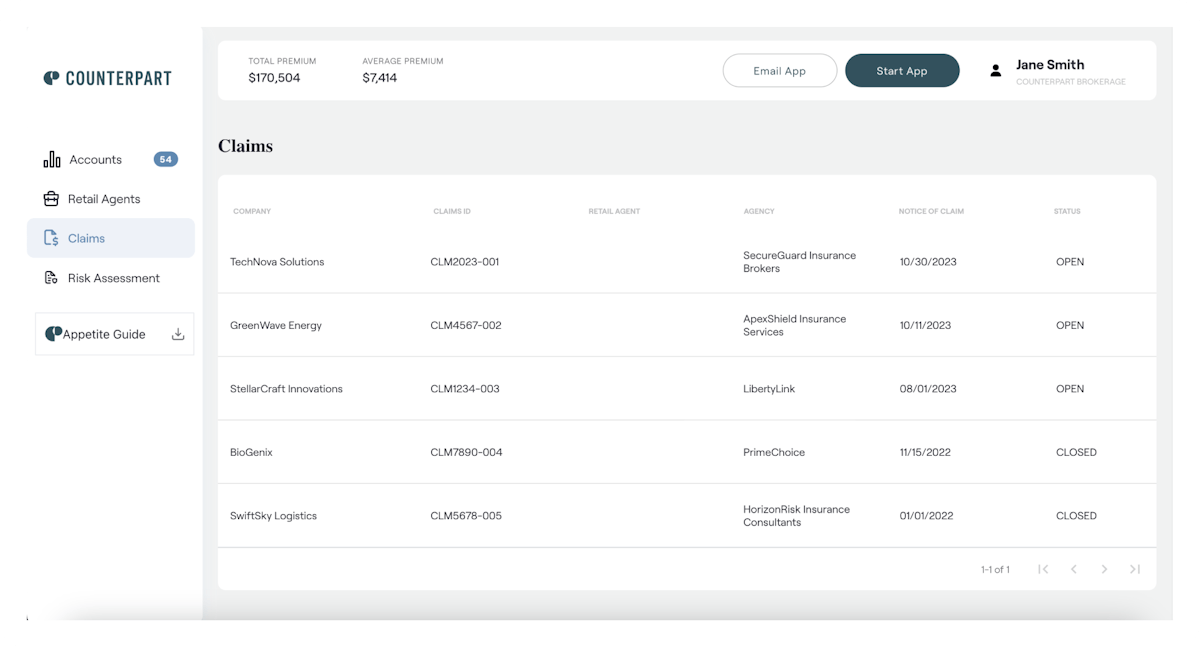Viewport: 1200px width, 647px height.
Task: Go to the next claims page
Action: click(x=1104, y=569)
